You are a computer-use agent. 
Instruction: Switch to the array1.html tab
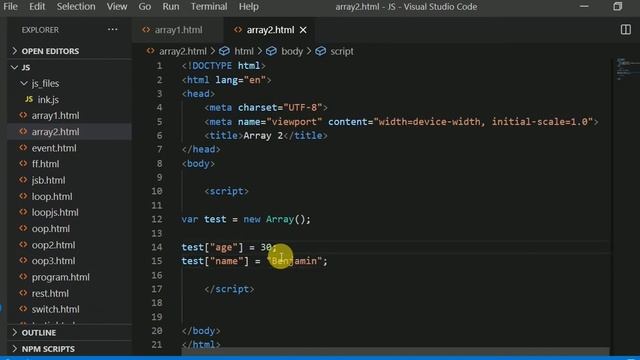[178, 30]
